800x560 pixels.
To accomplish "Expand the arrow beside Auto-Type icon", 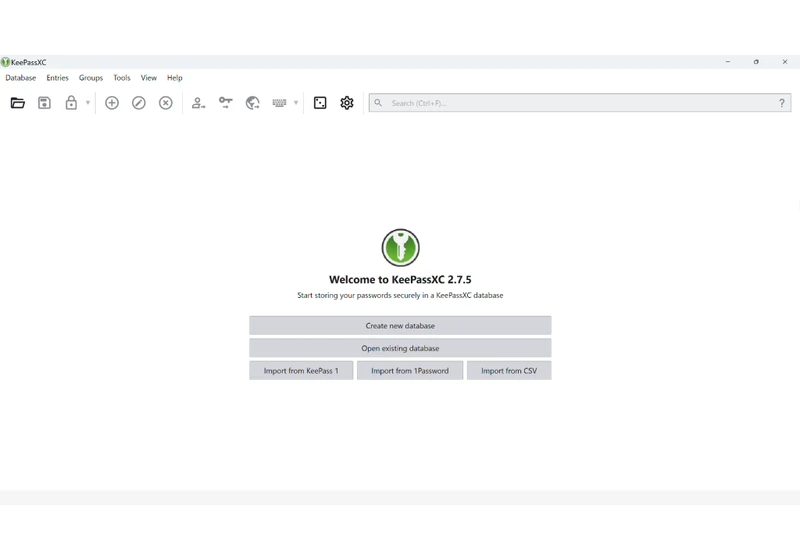I will (296, 103).
